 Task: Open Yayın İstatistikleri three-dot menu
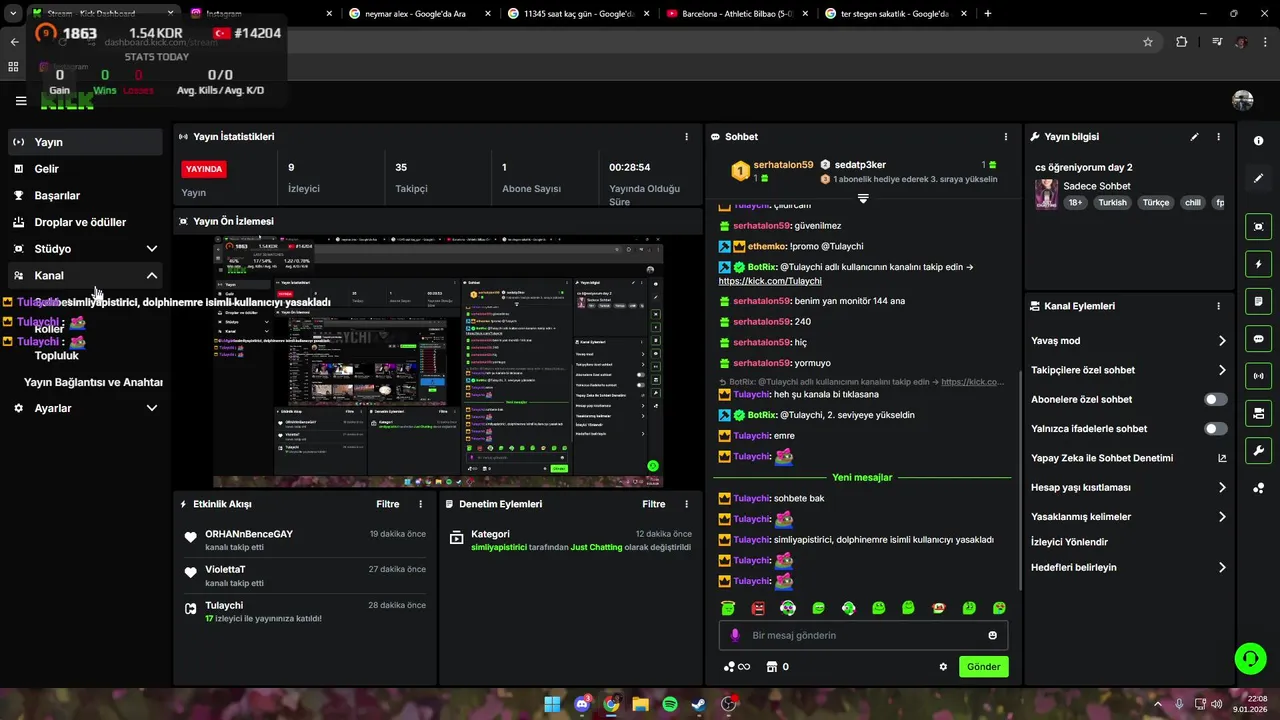[686, 137]
